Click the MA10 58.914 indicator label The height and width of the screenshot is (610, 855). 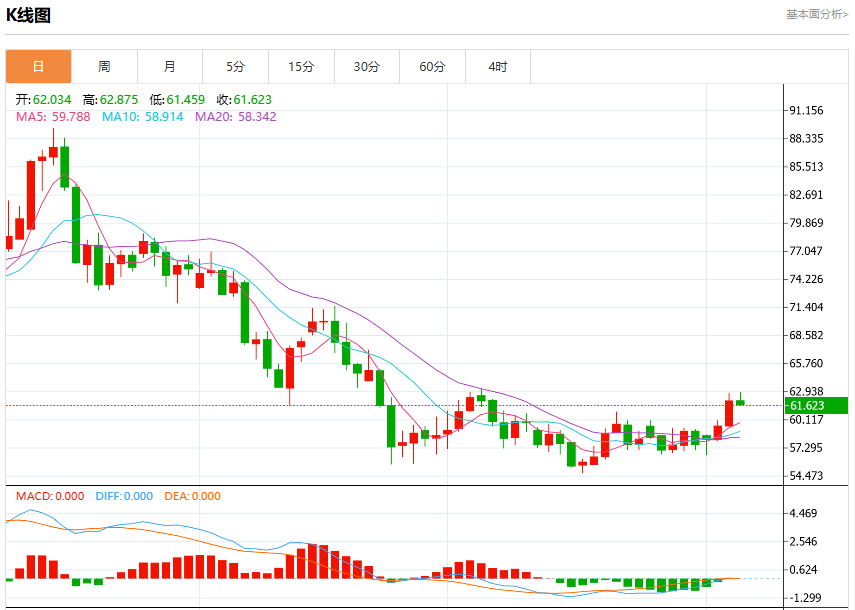[142, 117]
